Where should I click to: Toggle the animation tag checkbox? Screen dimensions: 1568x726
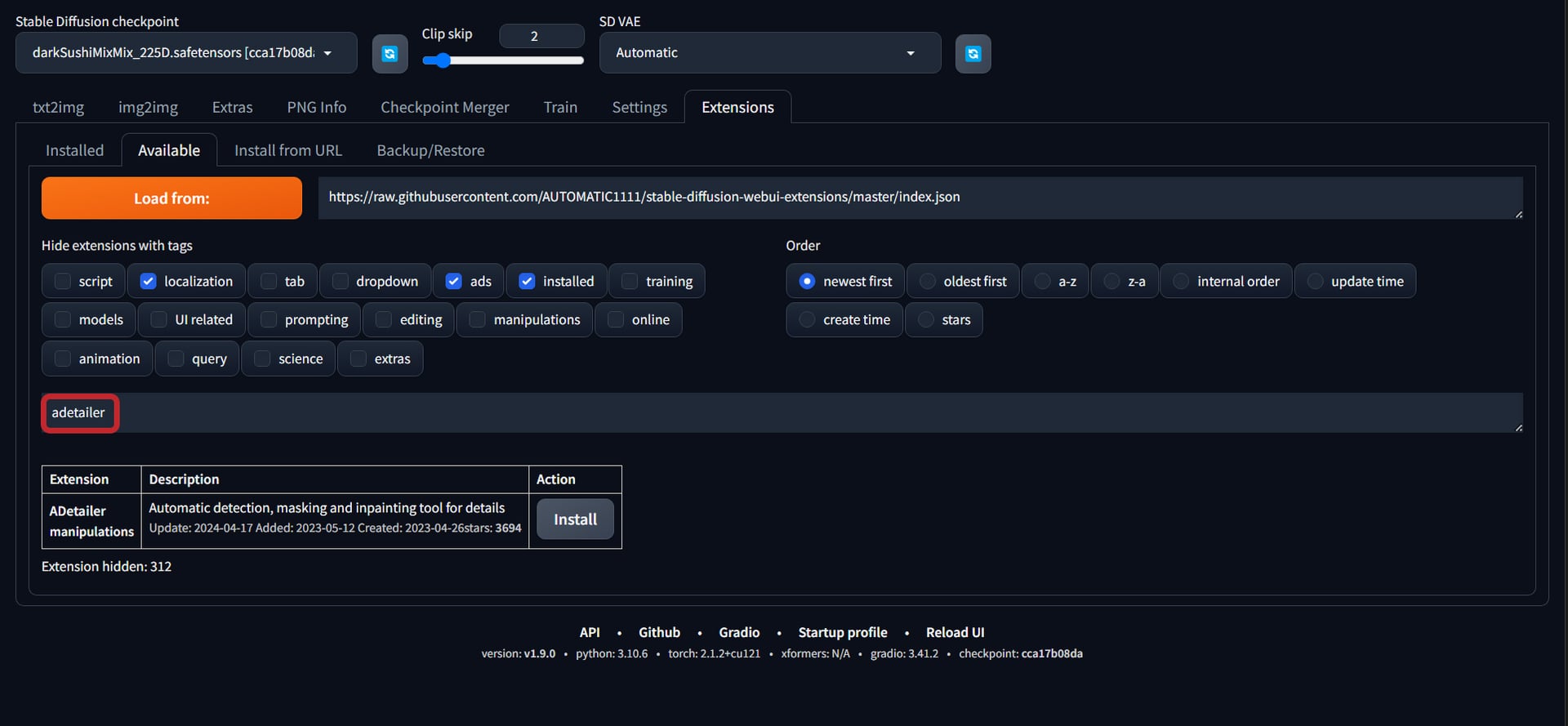pyautogui.click(x=63, y=359)
